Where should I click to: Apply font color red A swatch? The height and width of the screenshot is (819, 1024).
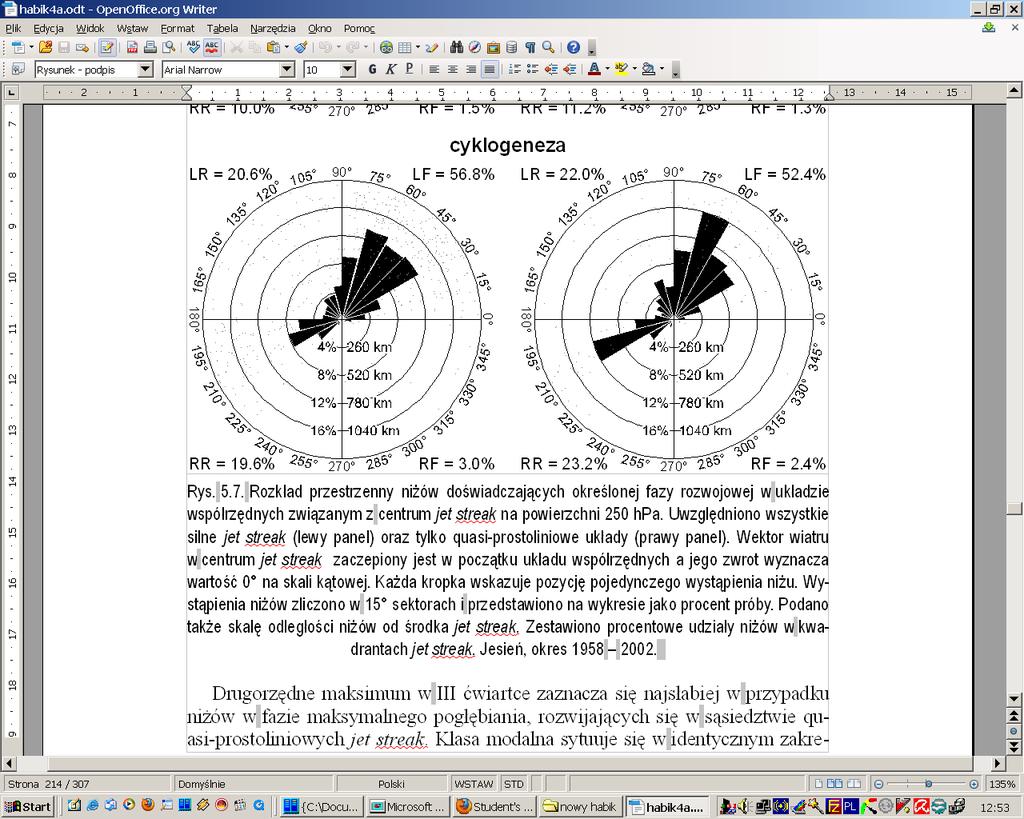pyautogui.click(x=594, y=69)
